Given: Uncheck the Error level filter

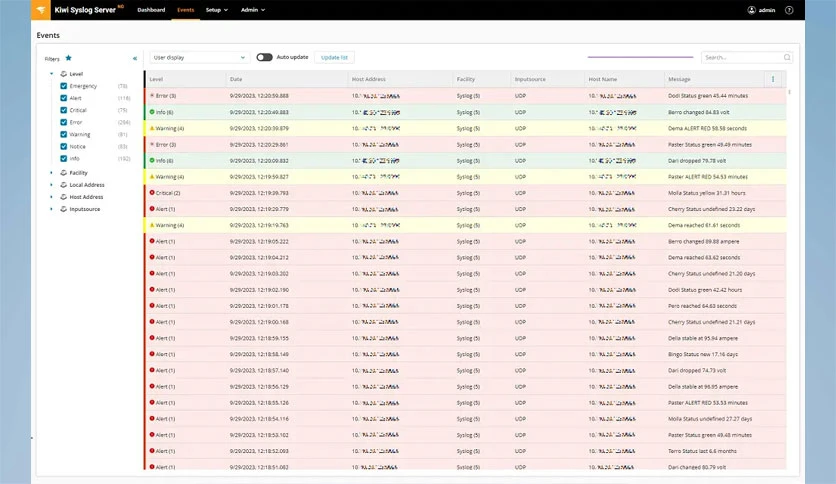Looking at the screenshot, I should [63, 122].
